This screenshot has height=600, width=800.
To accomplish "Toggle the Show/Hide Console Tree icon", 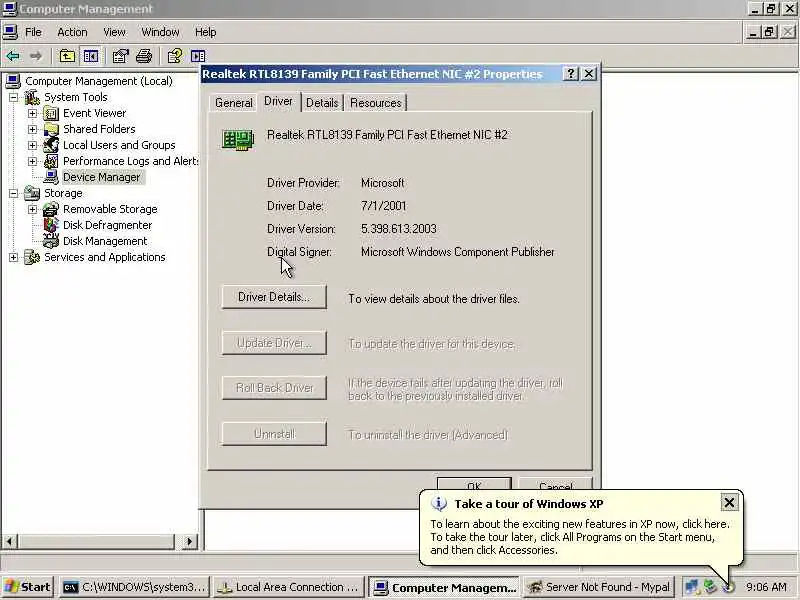I will coord(91,56).
